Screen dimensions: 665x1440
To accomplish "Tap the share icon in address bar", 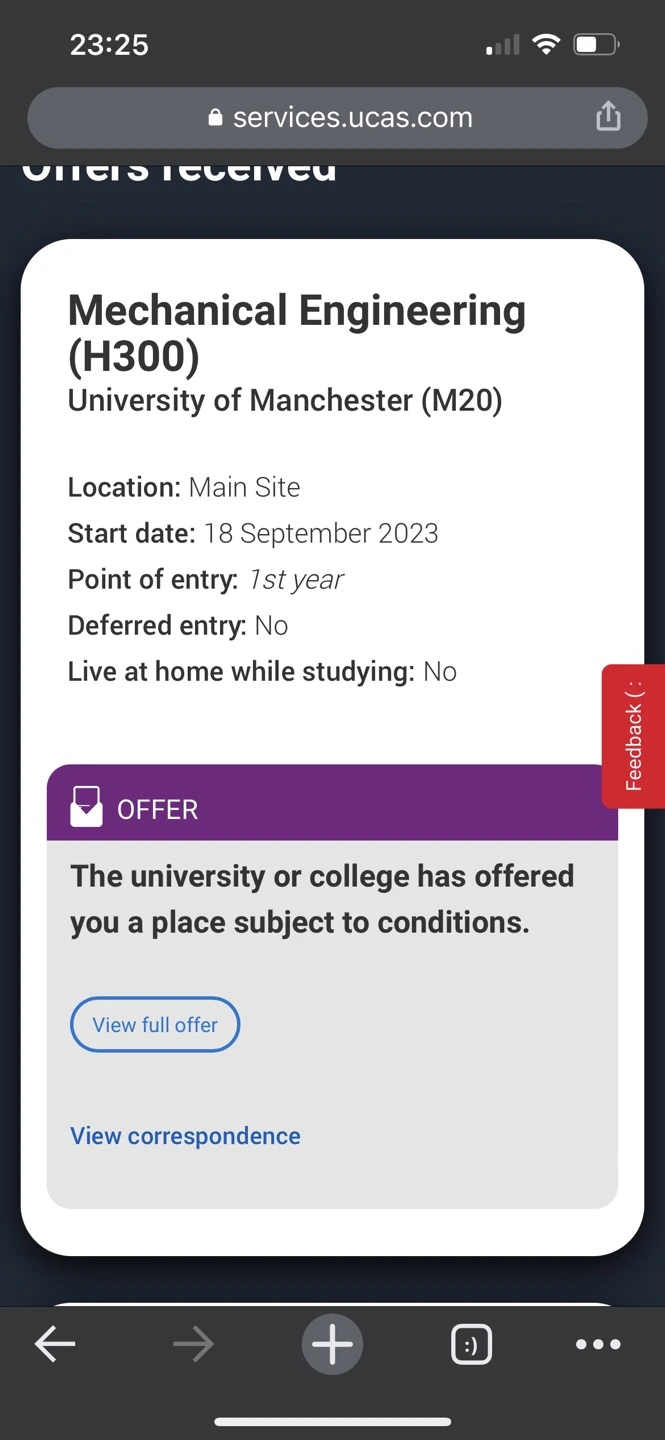I will point(608,117).
